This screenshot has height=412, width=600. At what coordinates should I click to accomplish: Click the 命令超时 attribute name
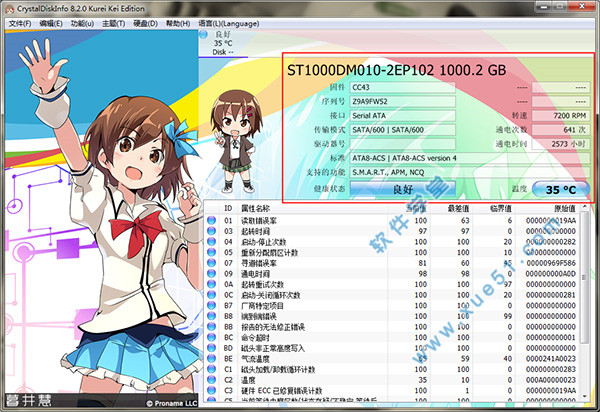pos(255,337)
